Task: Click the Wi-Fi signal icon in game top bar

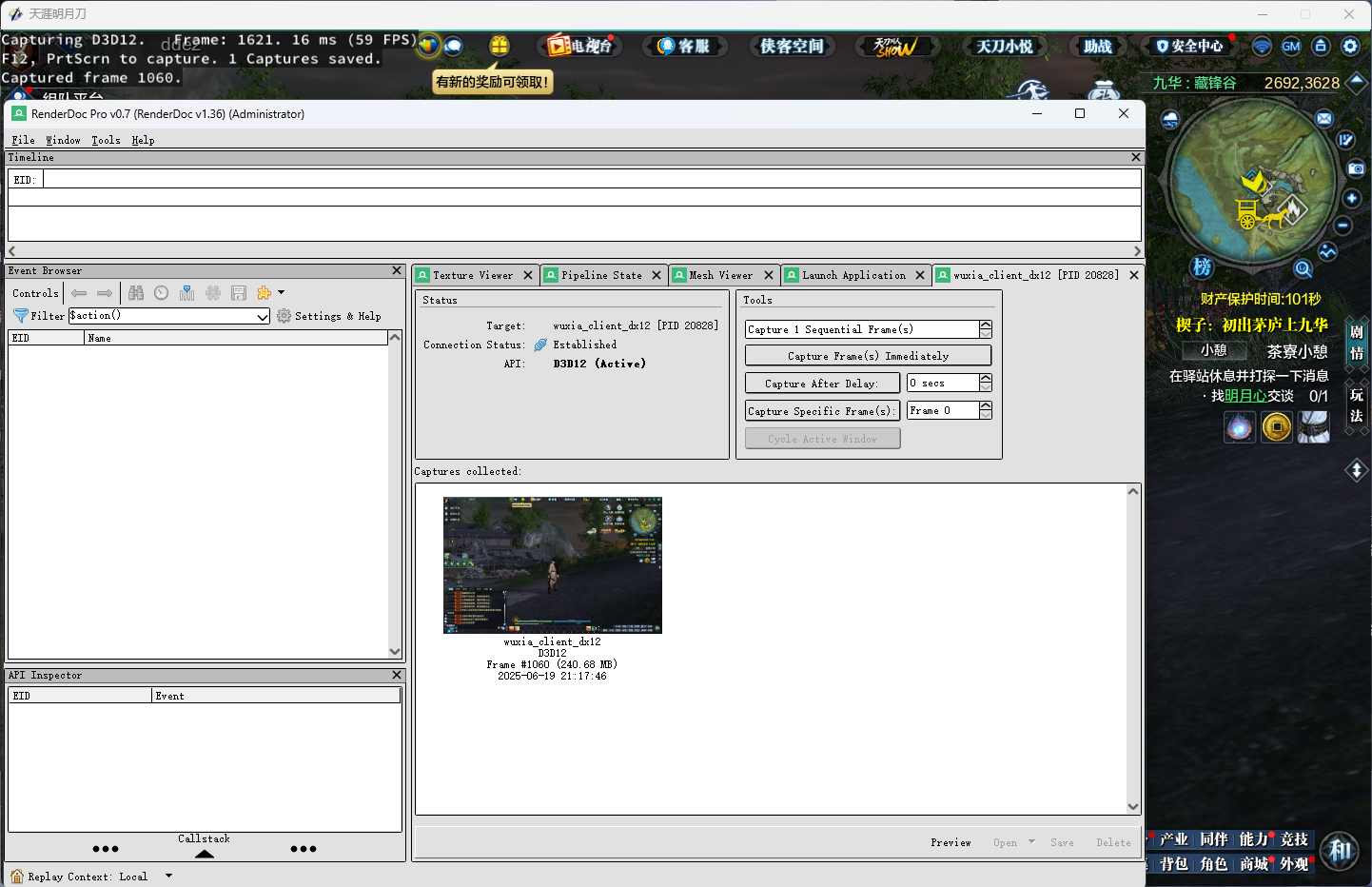Action: 1262,46
